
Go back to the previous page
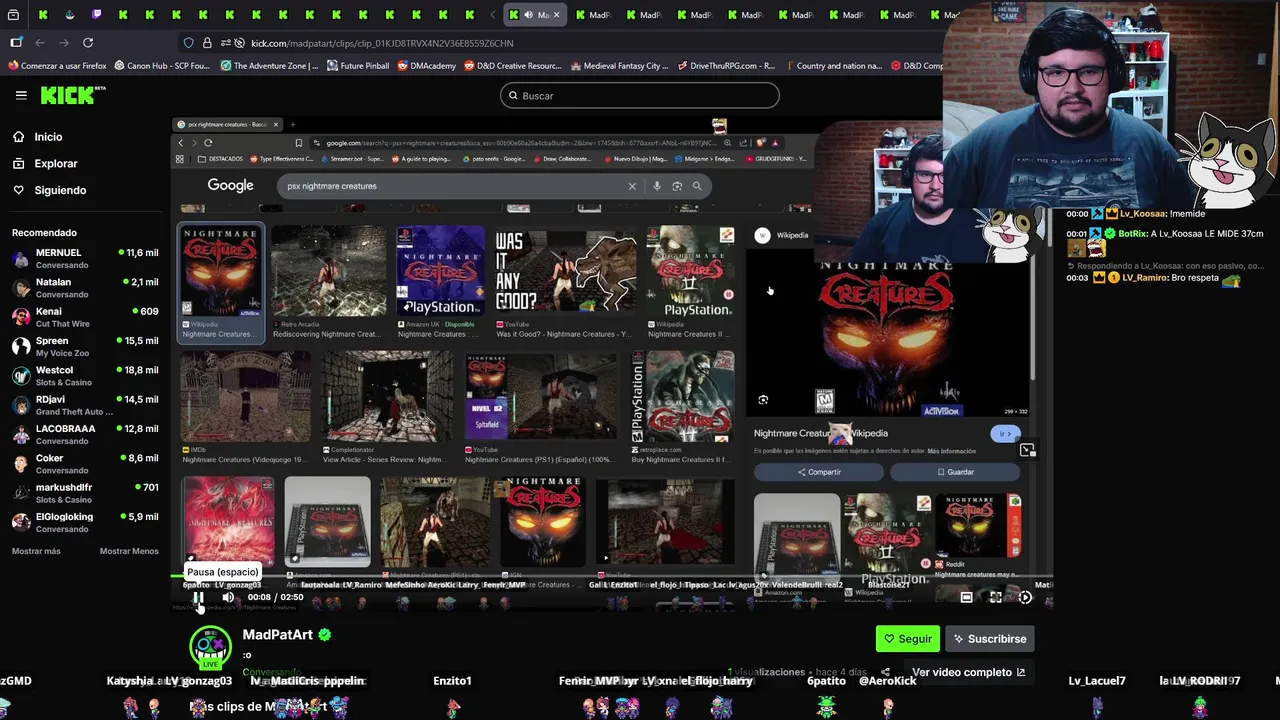point(40,43)
